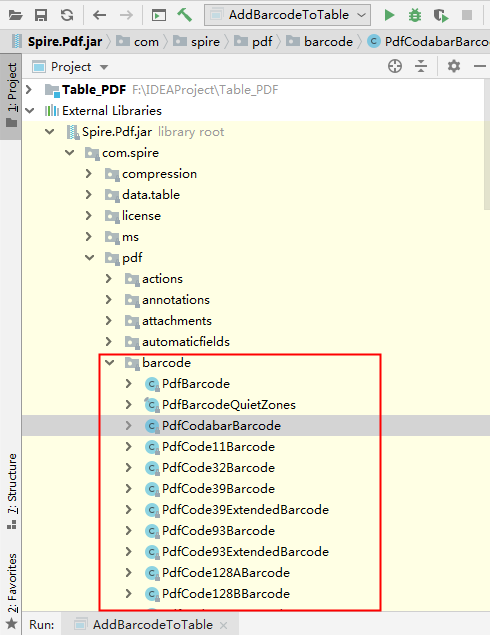Click the barcode package folder icon in tree

132,363
